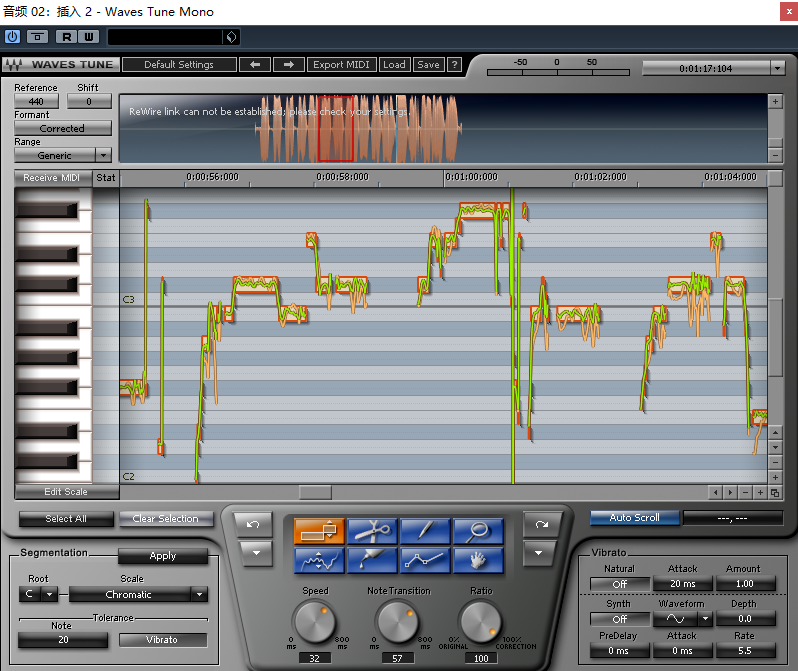
Task: Pick the Pencil draw tool
Action: click(425, 532)
